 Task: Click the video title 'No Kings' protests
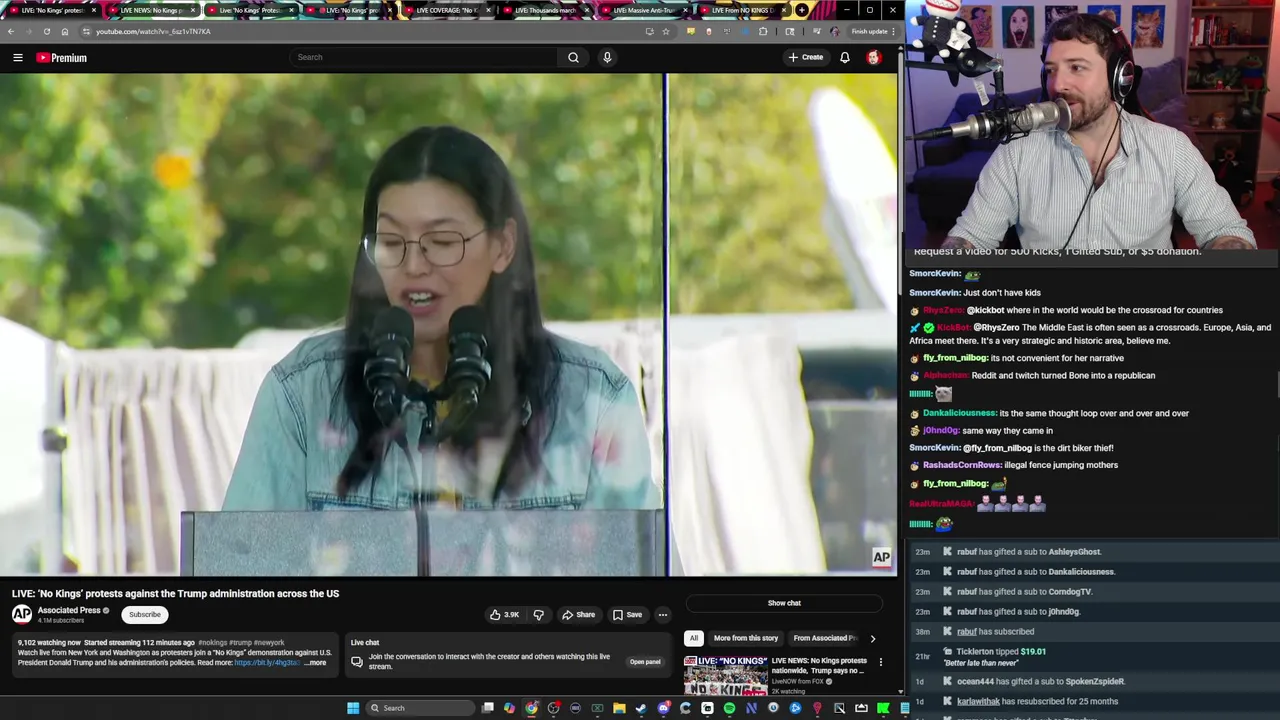tap(175, 594)
